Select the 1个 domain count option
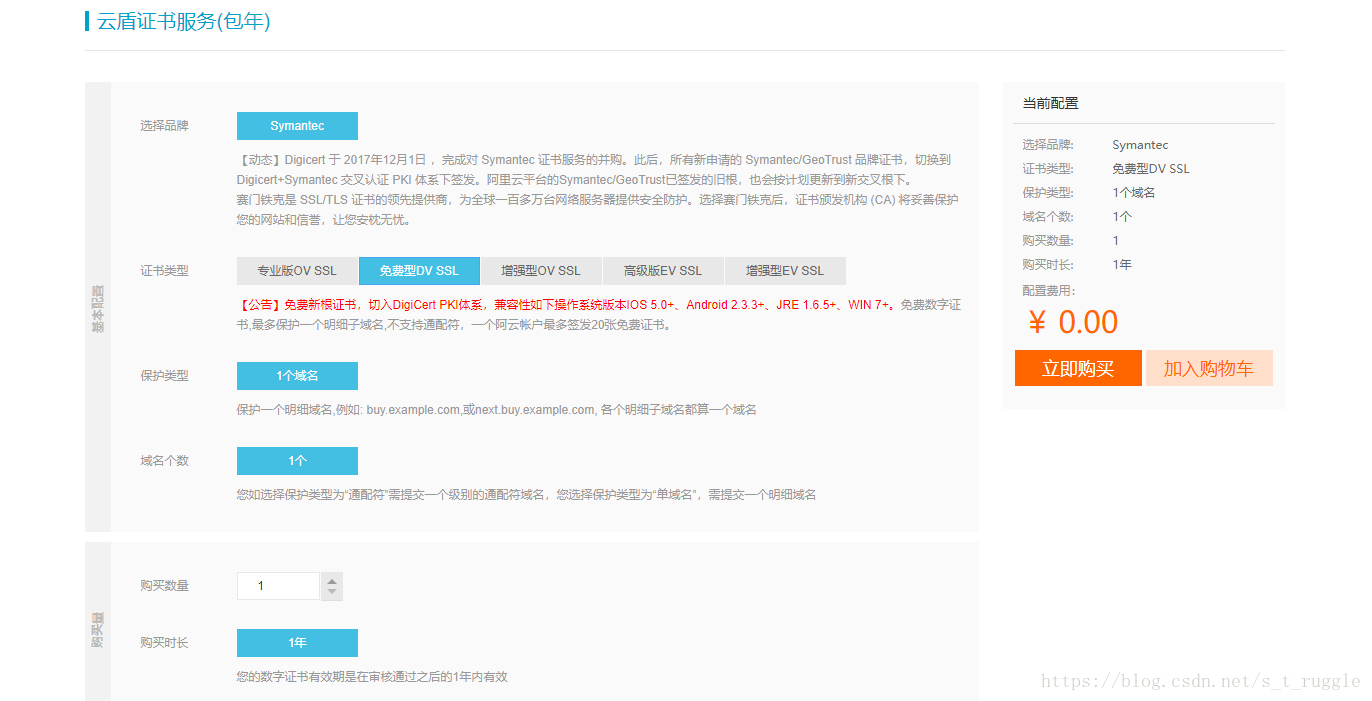1372x701 pixels. pyautogui.click(x=297, y=461)
